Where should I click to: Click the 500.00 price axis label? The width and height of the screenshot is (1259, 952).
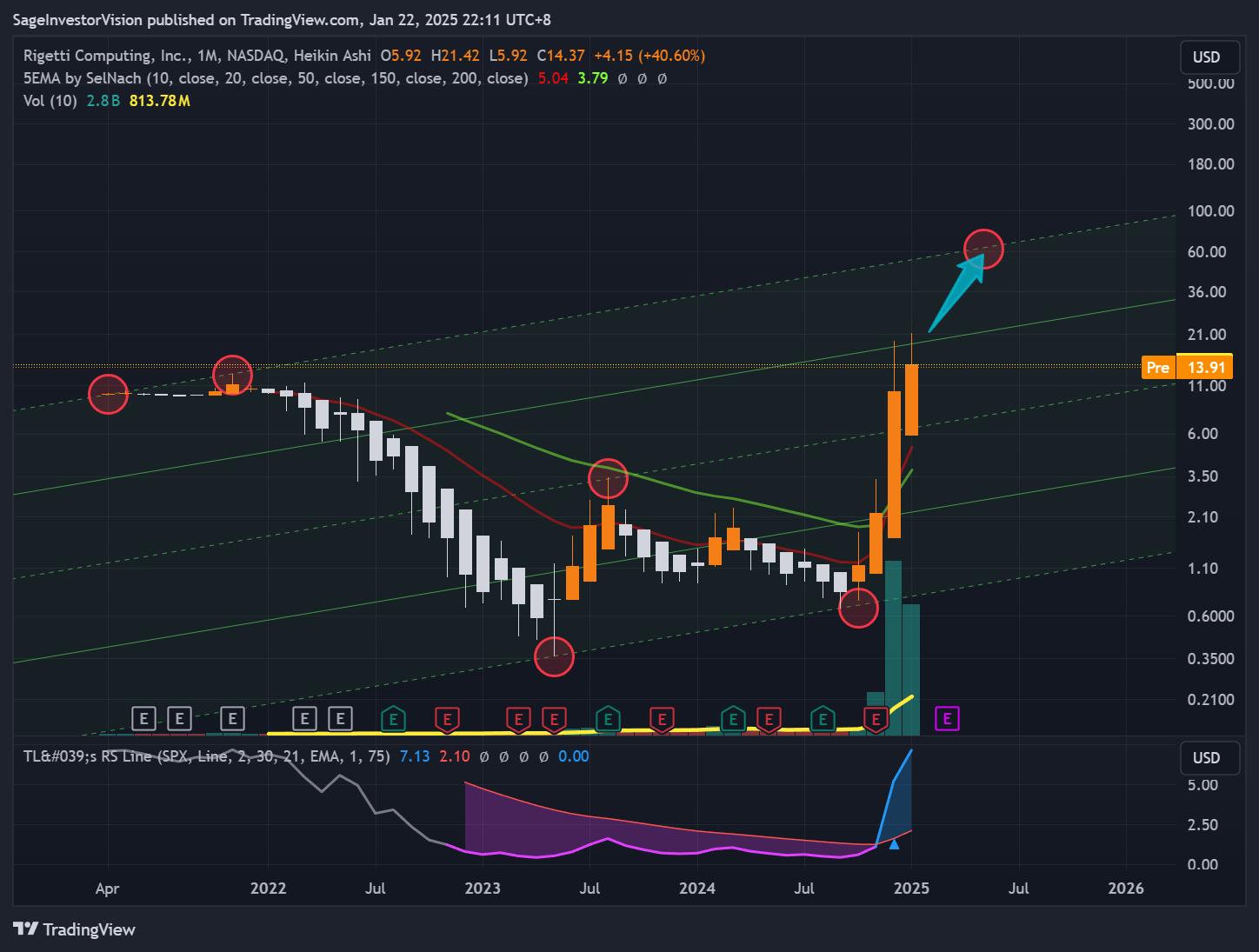click(x=1211, y=83)
